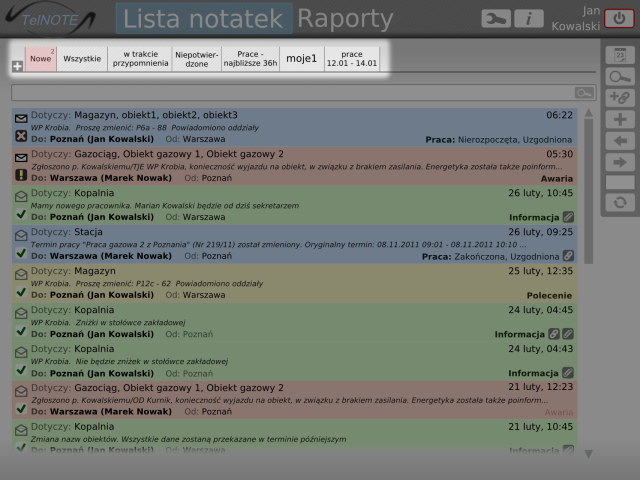This screenshot has height=480, width=640.
Task: Click '21 luty, 12:23' timestamp
Action: pos(540,387)
